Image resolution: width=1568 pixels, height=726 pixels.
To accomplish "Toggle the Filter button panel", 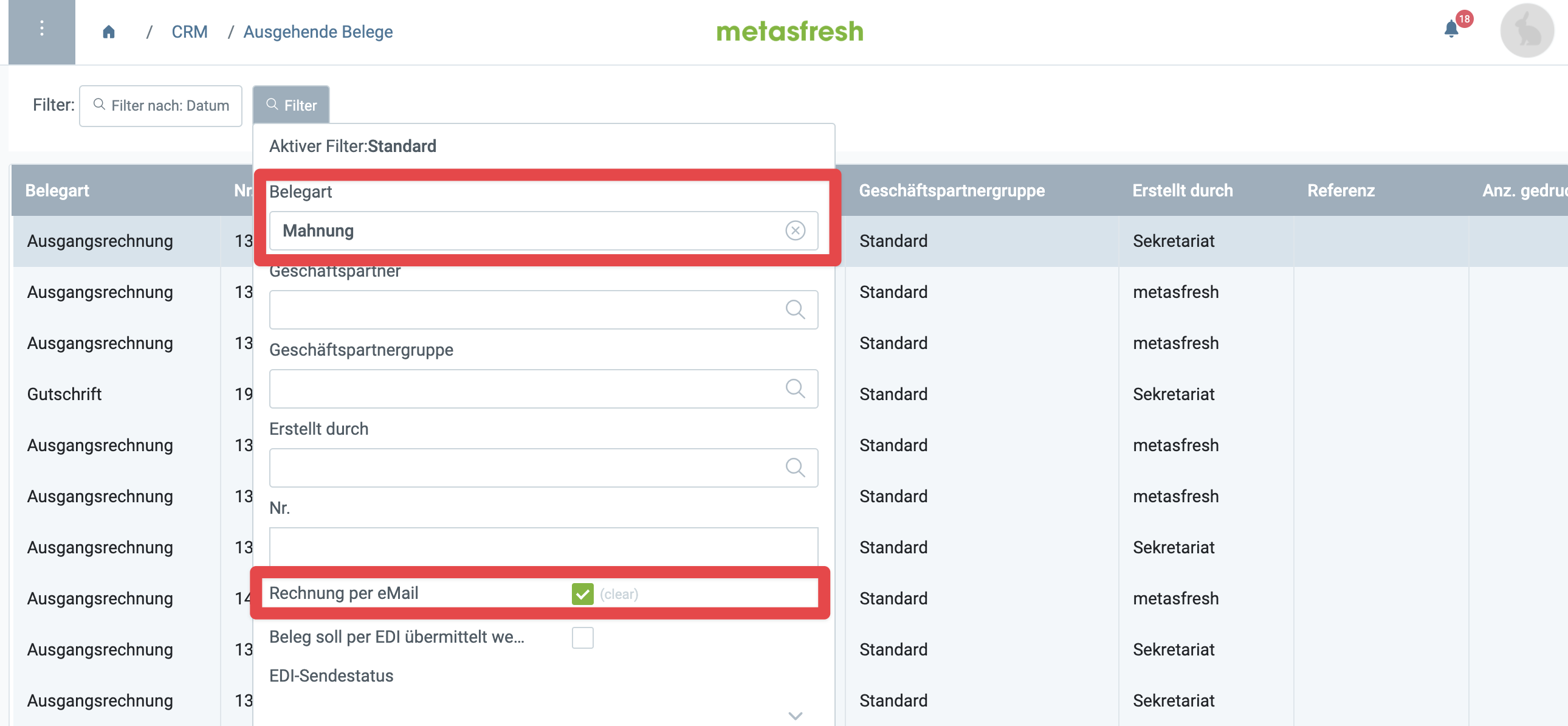I will [x=291, y=105].
